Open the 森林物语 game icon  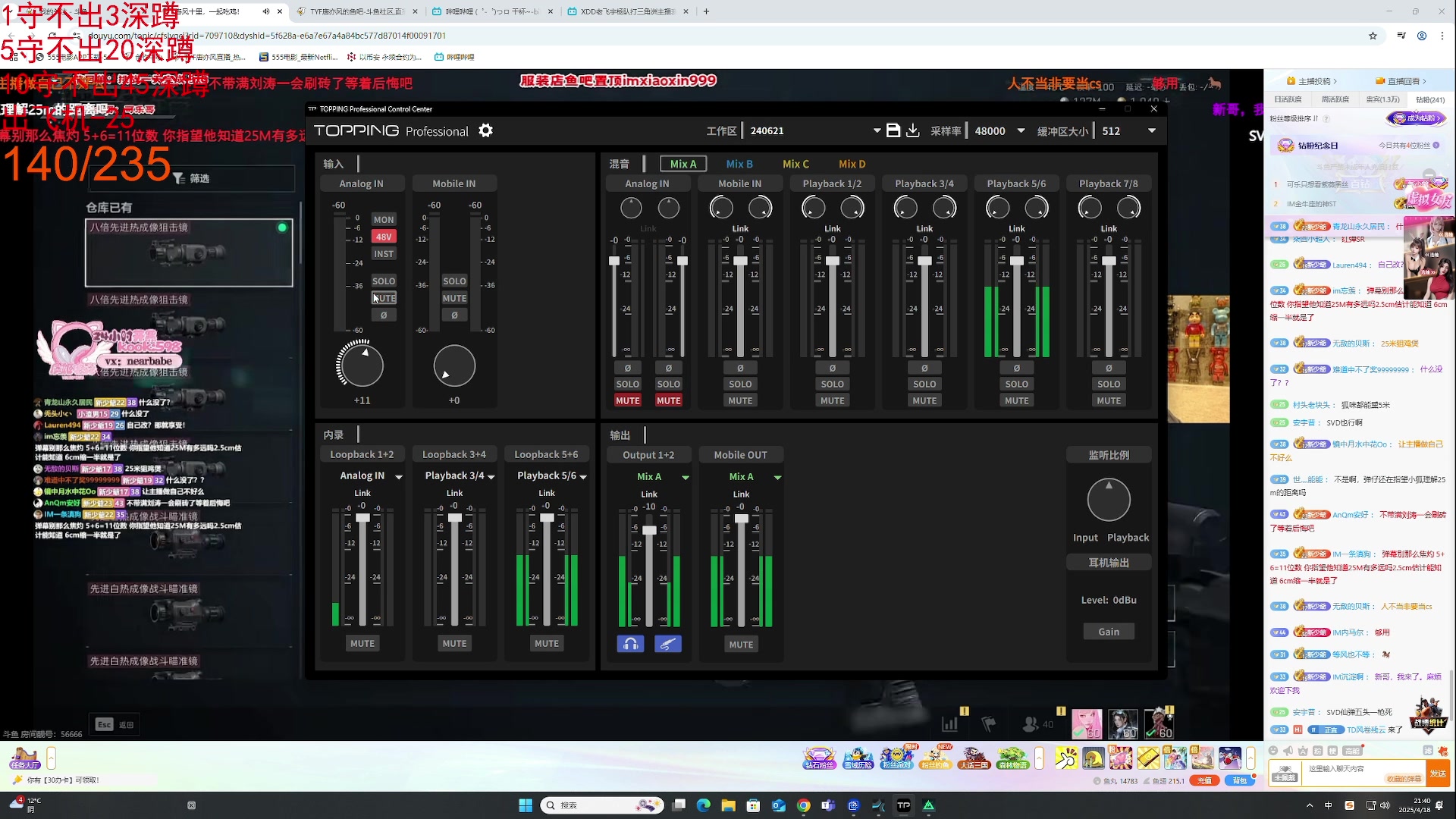pyautogui.click(x=1012, y=758)
